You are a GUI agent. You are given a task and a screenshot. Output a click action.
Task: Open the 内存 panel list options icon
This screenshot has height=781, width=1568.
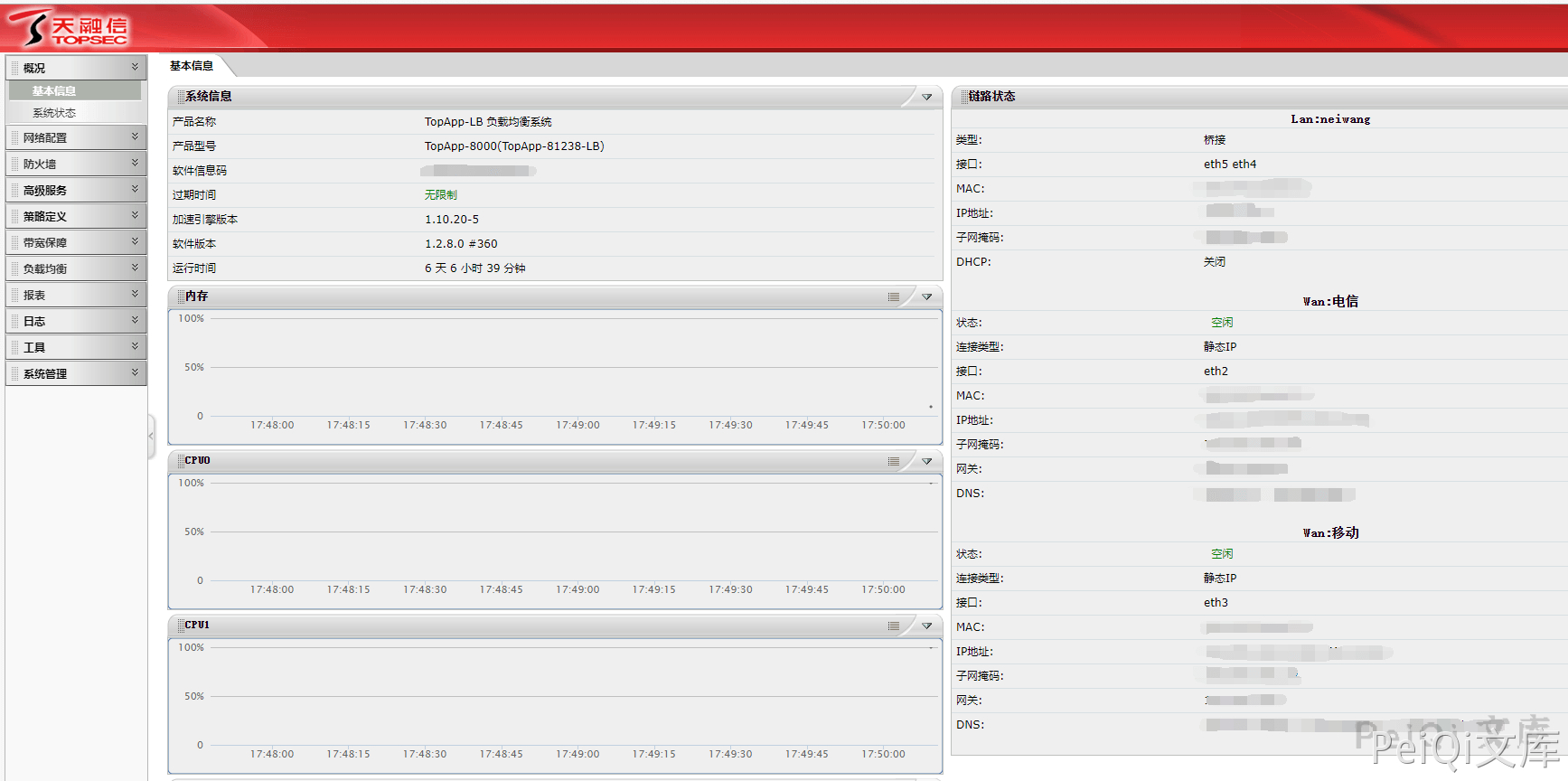pos(893,297)
